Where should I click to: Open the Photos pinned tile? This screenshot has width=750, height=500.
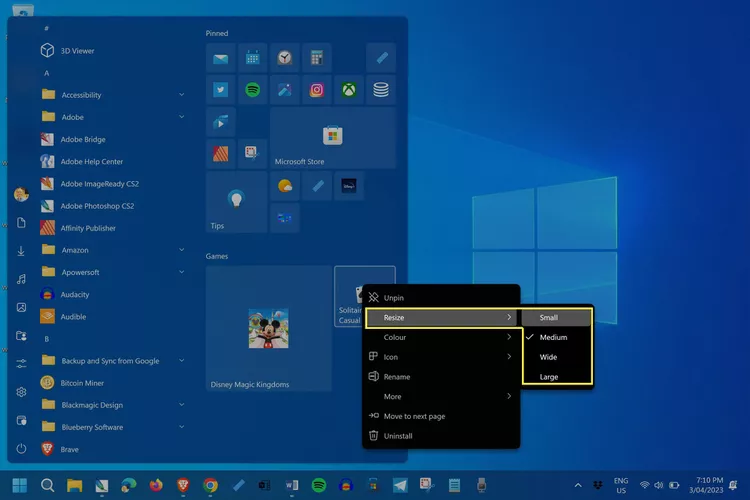click(285, 90)
